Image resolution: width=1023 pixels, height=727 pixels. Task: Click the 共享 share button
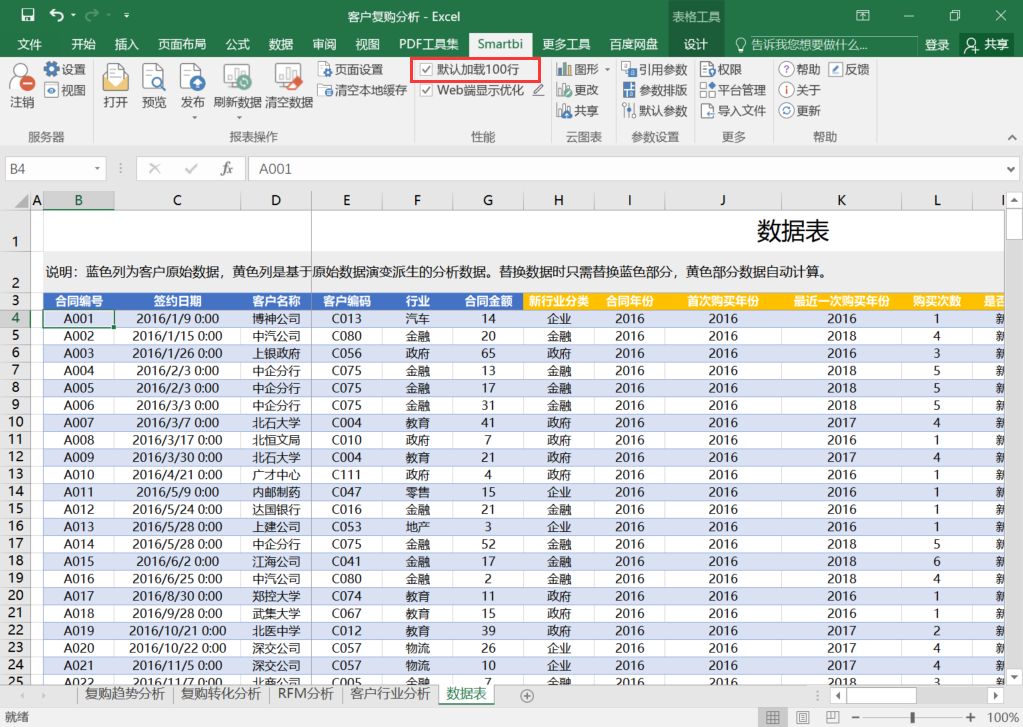click(986, 44)
